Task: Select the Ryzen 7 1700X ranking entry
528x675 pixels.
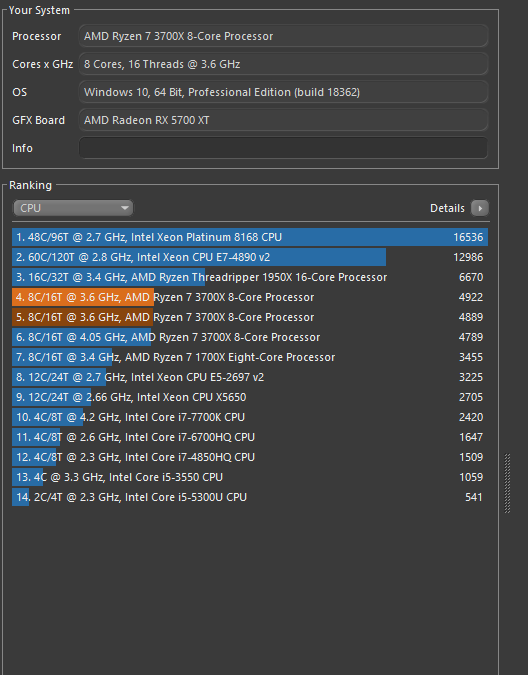Action: [x=250, y=357]
